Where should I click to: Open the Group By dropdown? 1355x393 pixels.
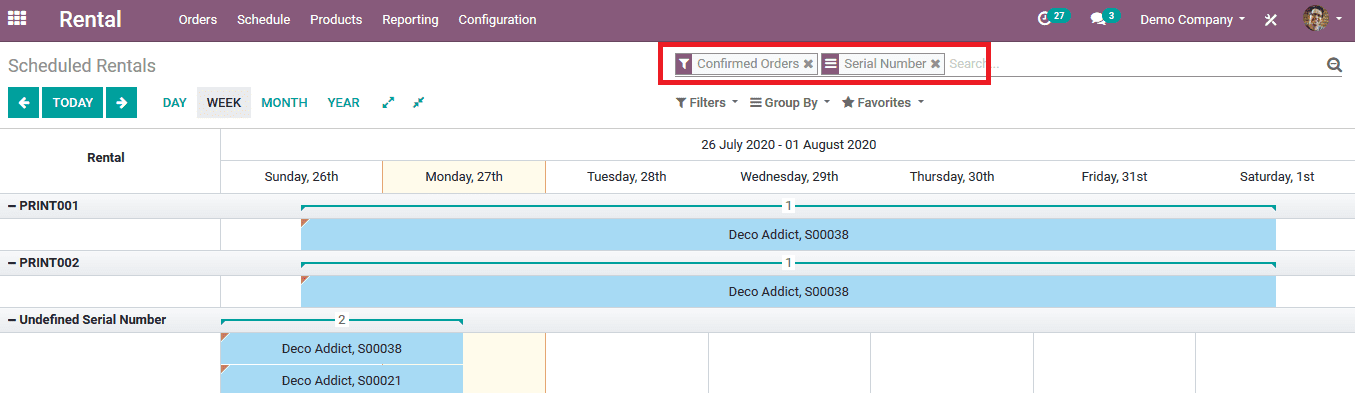(x=790, y=103)
